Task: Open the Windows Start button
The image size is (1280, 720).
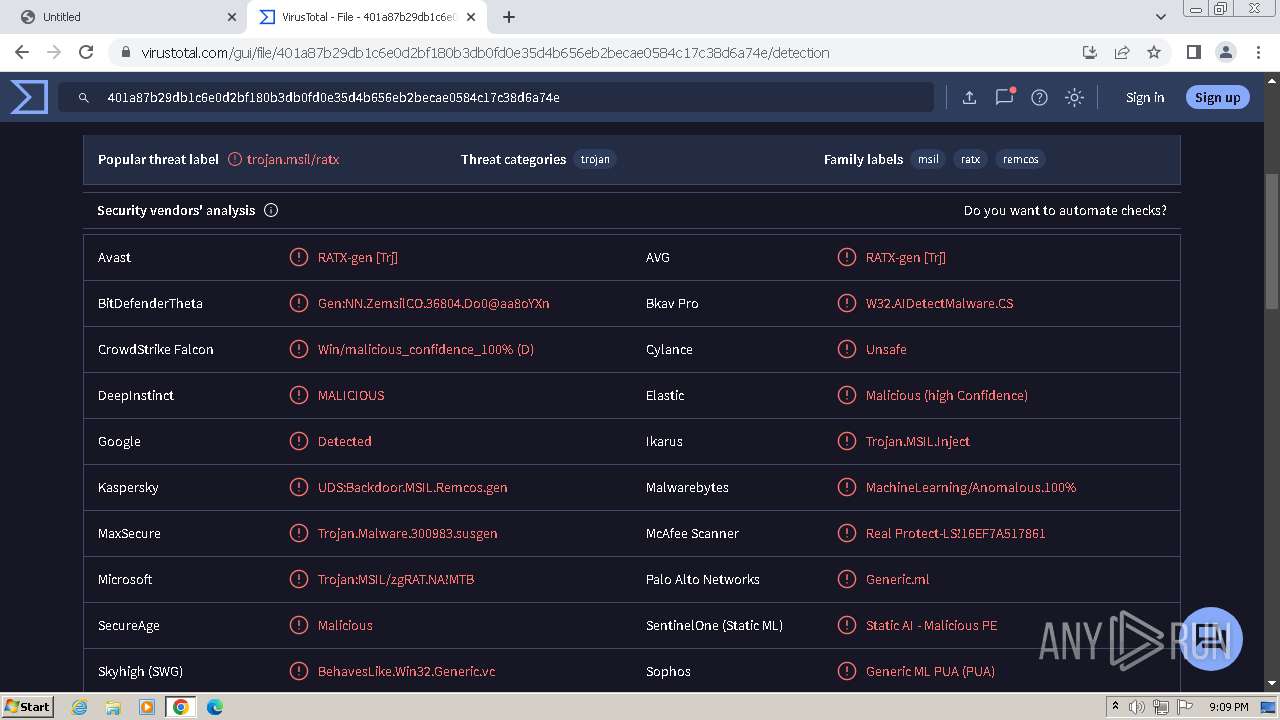Action: (x=28, y=707)
